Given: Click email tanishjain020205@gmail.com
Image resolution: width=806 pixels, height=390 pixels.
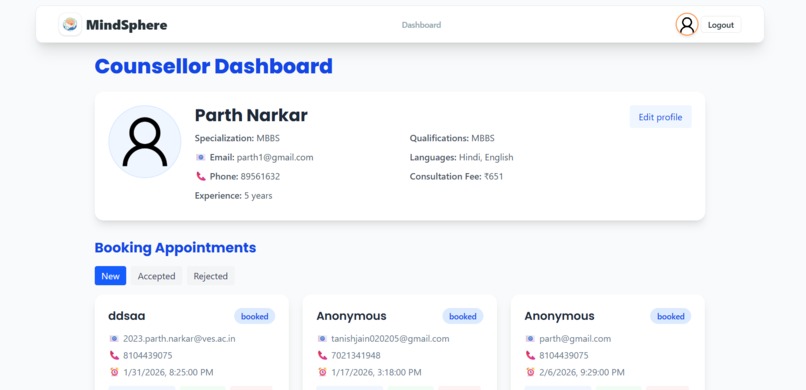Looking at the screenshot, I should click(x=390, y=339).
